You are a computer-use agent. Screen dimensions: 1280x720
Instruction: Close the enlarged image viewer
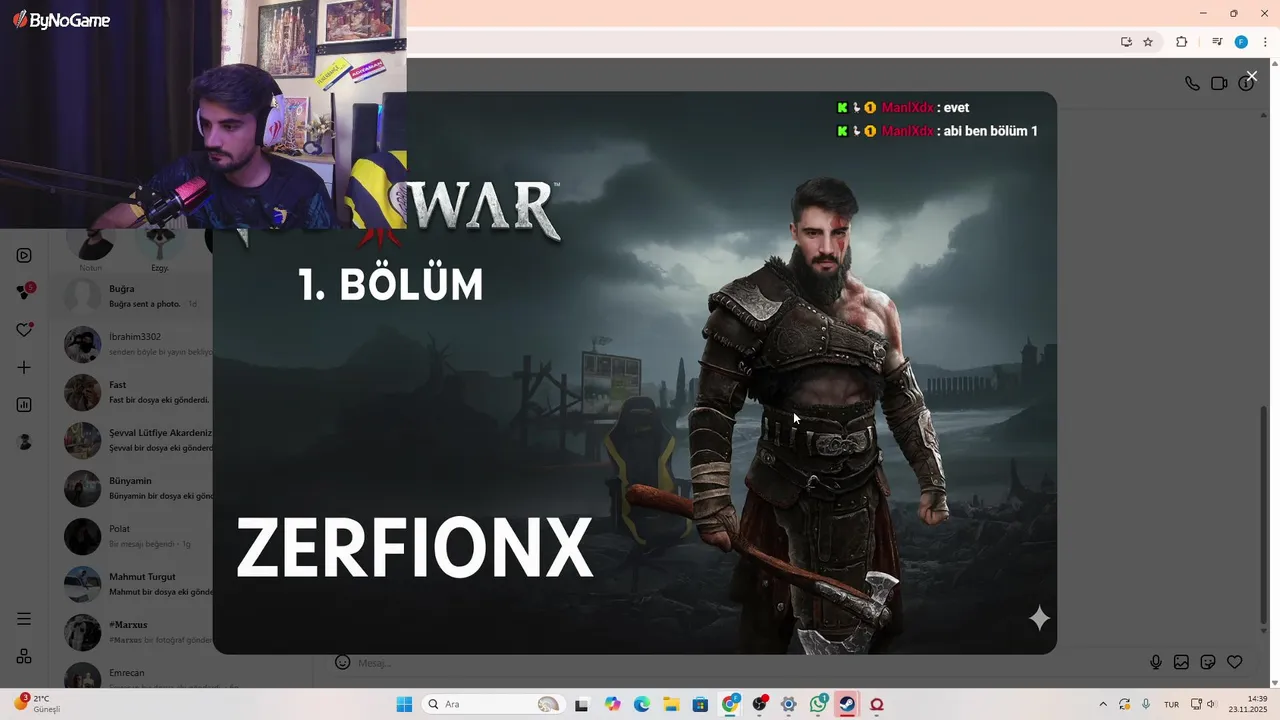1251,76
